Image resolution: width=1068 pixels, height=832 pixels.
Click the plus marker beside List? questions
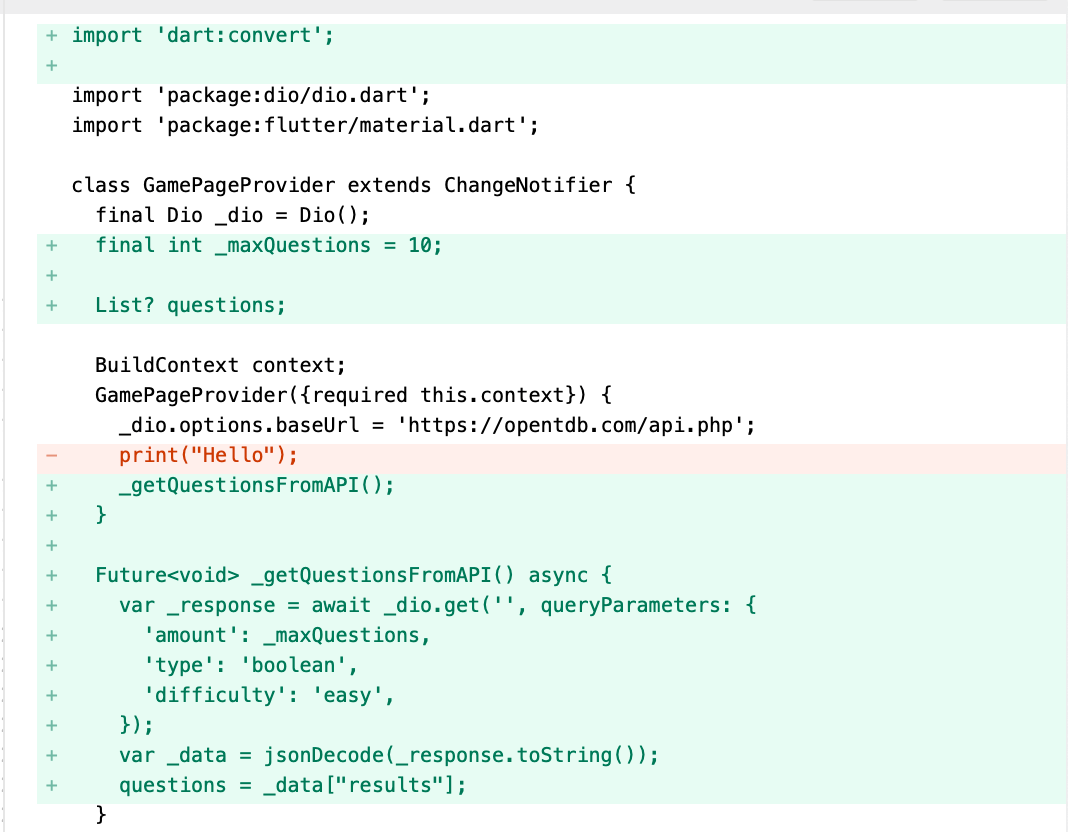point(51,306)
